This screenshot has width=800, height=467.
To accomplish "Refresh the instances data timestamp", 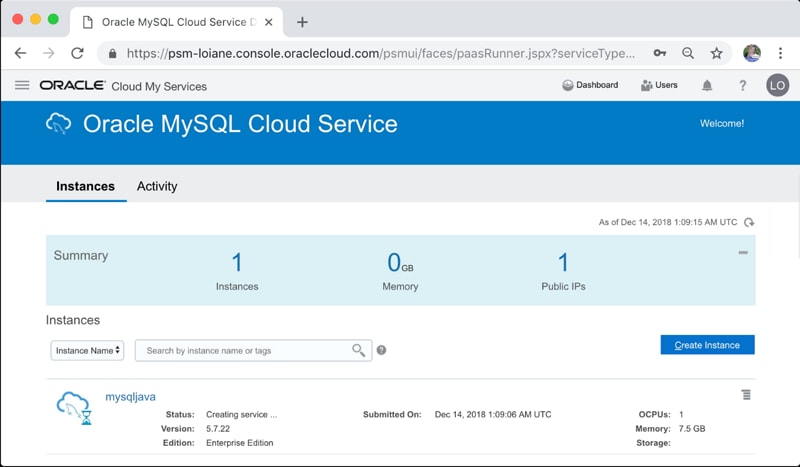I will (x=749, y=222).
